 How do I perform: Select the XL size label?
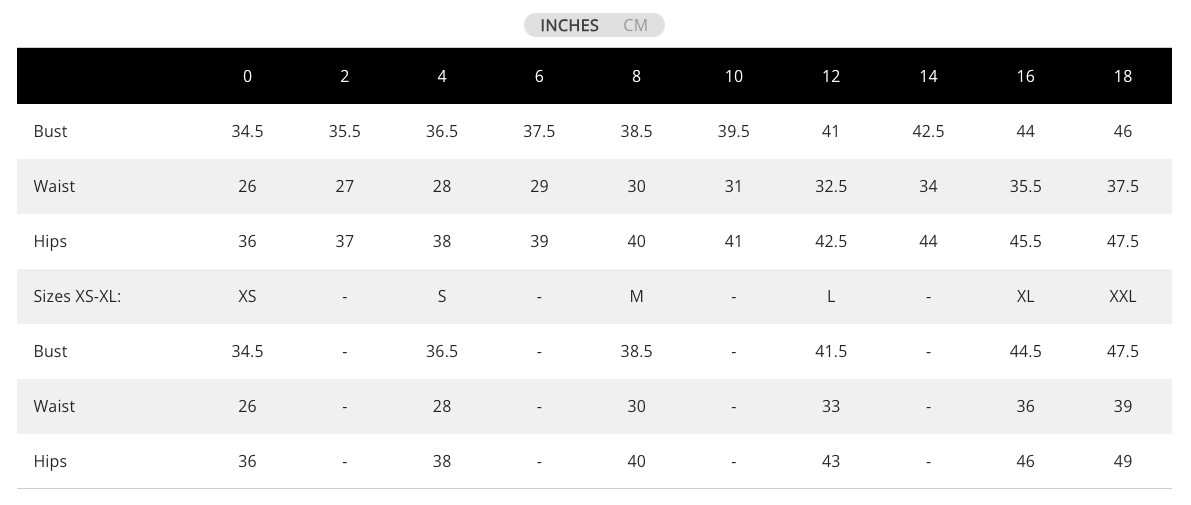pyautogui.click(x=1025, y=296)
